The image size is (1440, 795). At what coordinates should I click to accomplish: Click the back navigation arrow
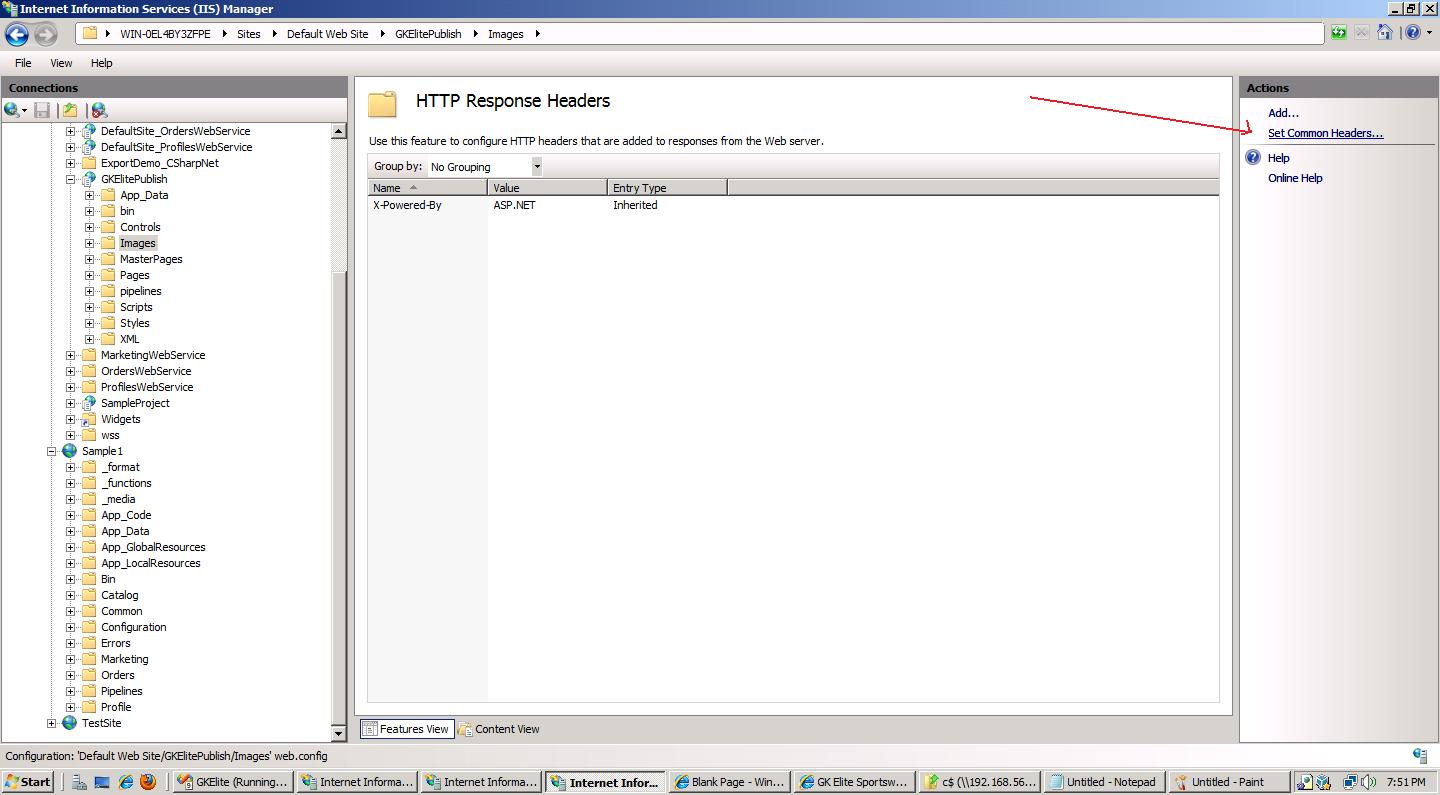16,33
